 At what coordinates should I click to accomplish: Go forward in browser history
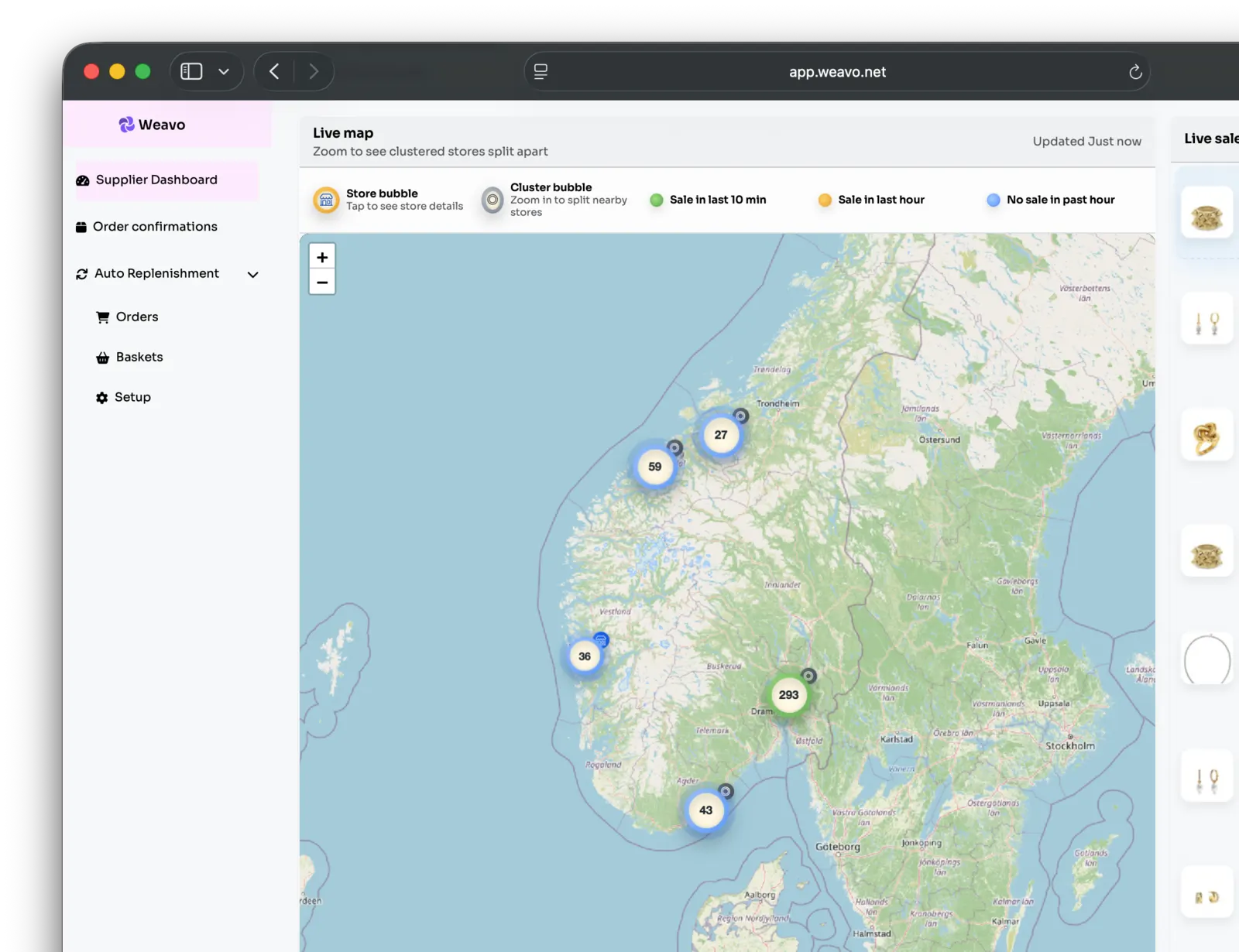pyautogui.click(x=314, y=71)
